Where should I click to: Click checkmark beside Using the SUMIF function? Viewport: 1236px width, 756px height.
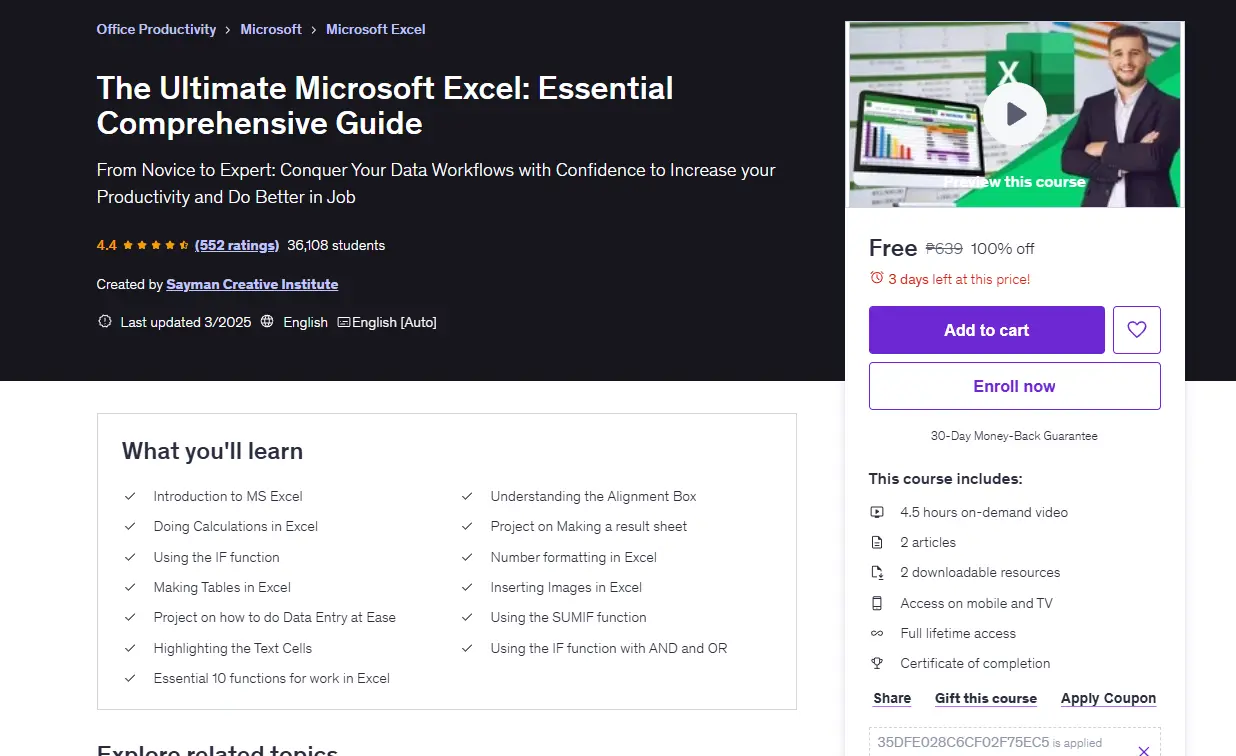pos(467,617)
